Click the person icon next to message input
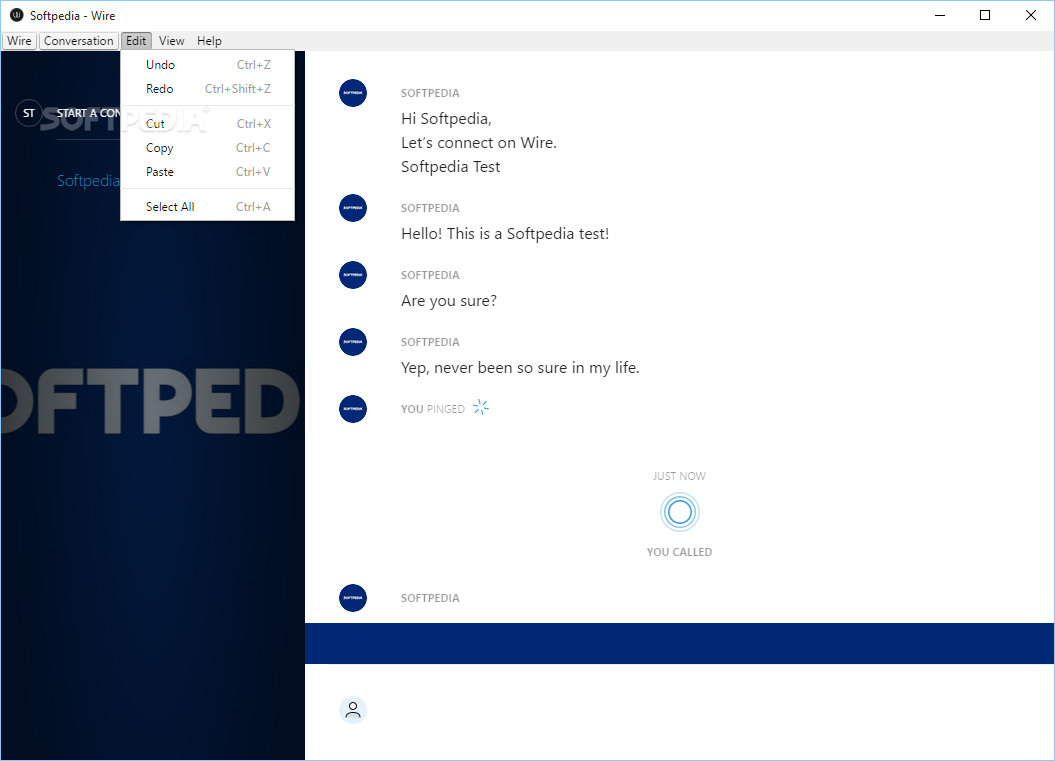 tap(353, 710)
